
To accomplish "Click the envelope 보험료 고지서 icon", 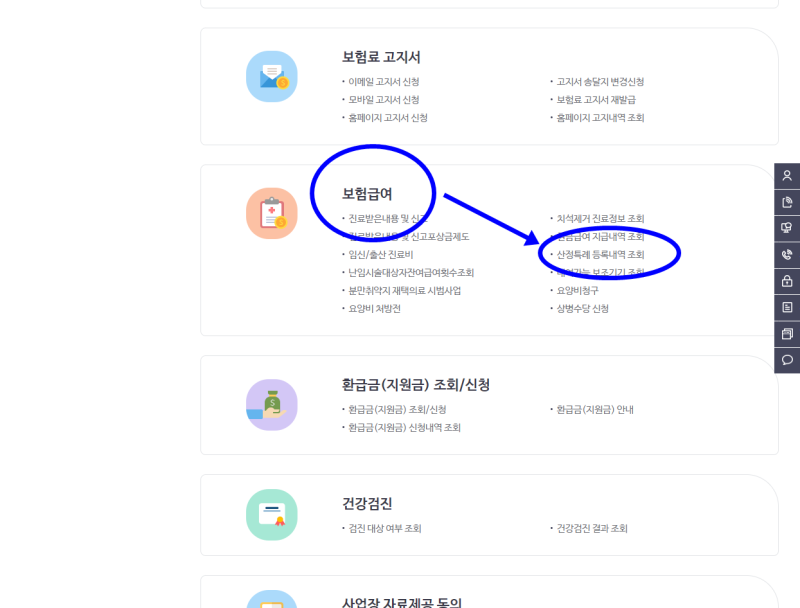I will click(x=272, y=76).
